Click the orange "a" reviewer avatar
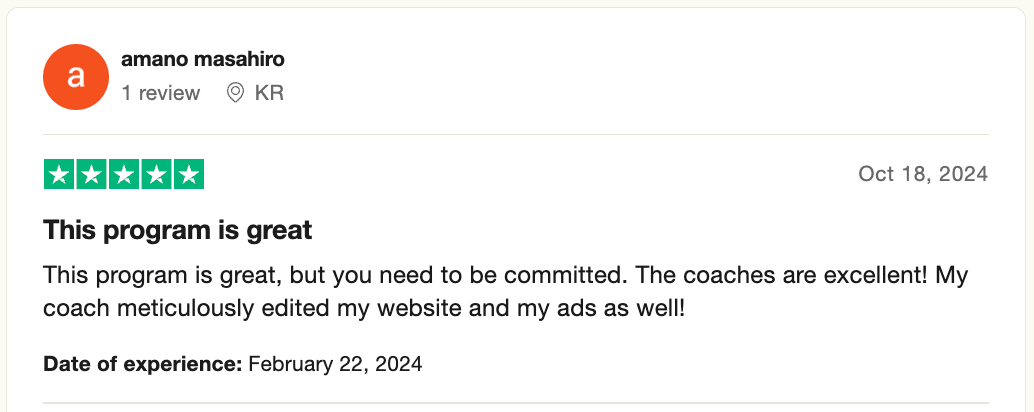The width and height of the screenshot is (1034, 412). click(x=75, y=77)
